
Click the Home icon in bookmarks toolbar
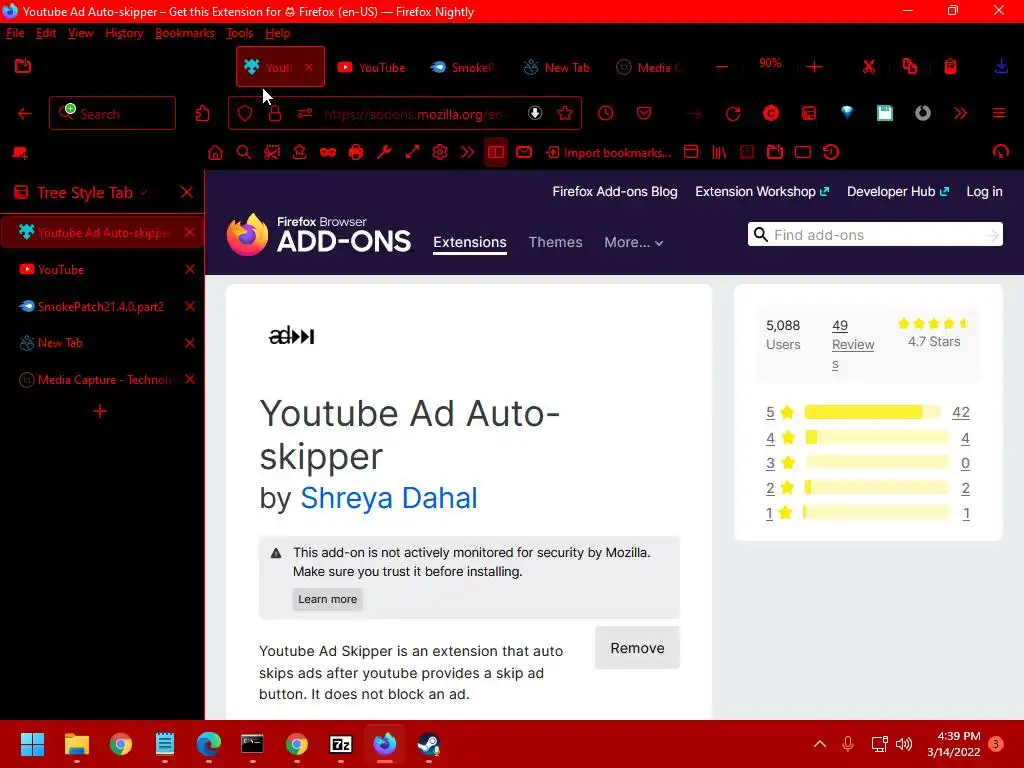click(x=215, y=153)
